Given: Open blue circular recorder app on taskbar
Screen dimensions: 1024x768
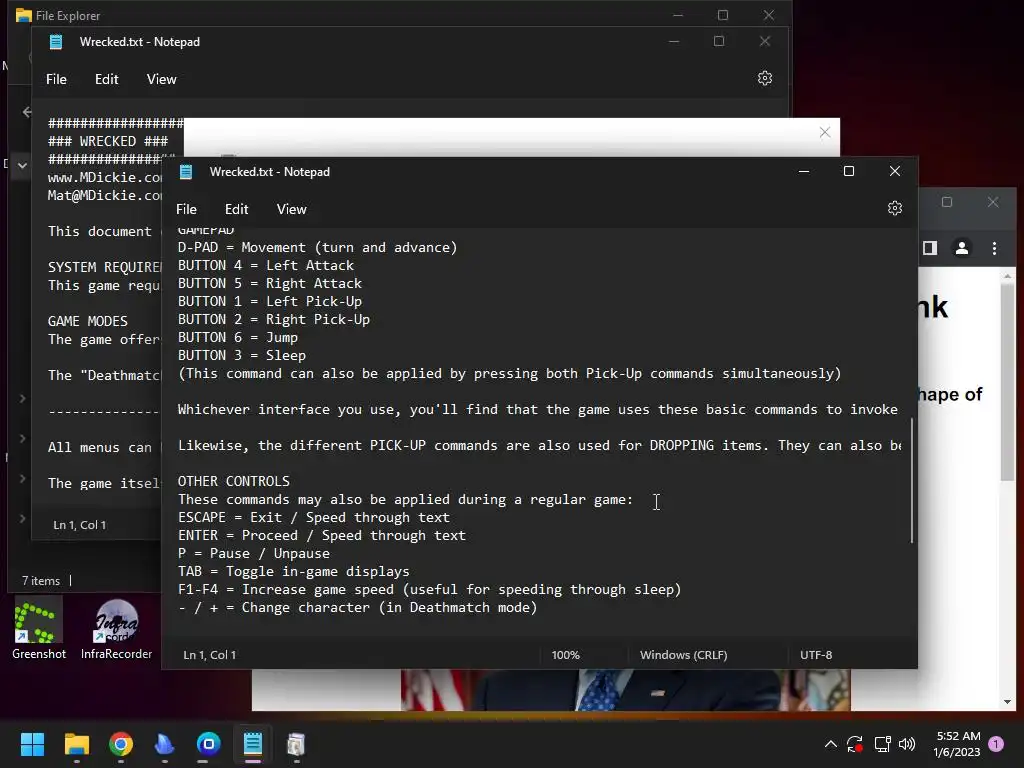Looking at the screenshot, I should [x=209, y=744].
